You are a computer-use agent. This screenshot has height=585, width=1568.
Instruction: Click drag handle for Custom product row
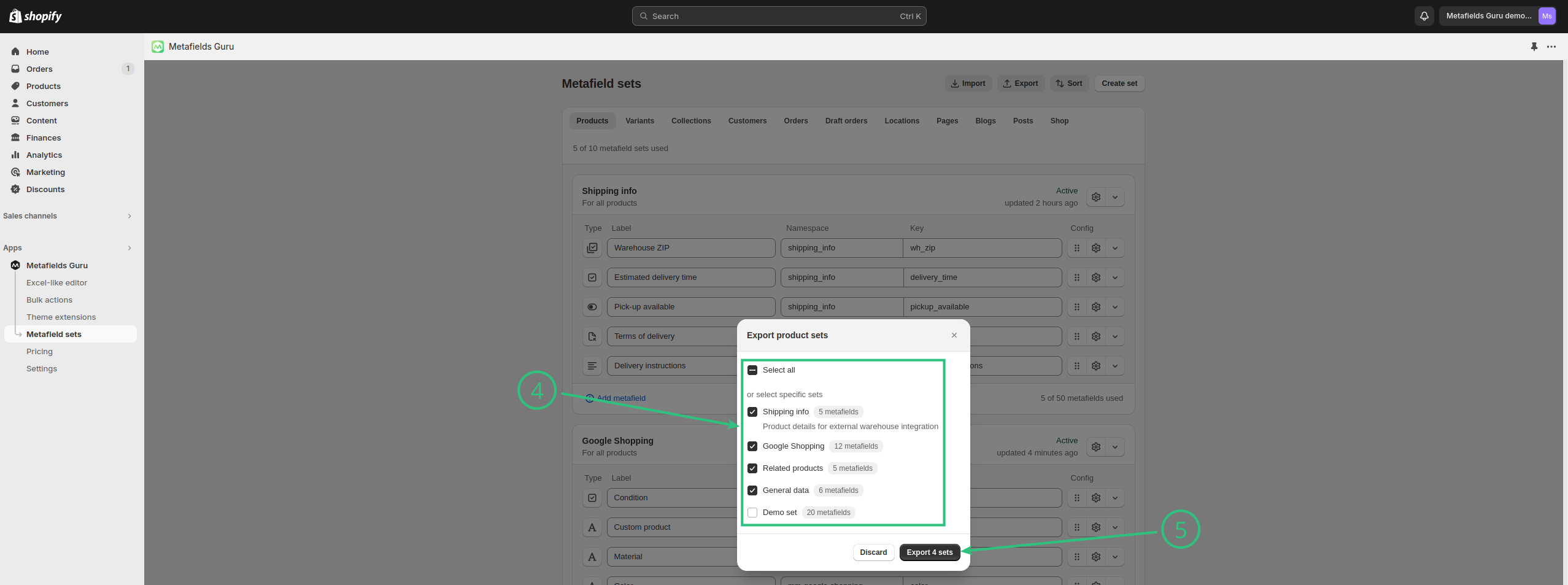tap(1076, 527)
